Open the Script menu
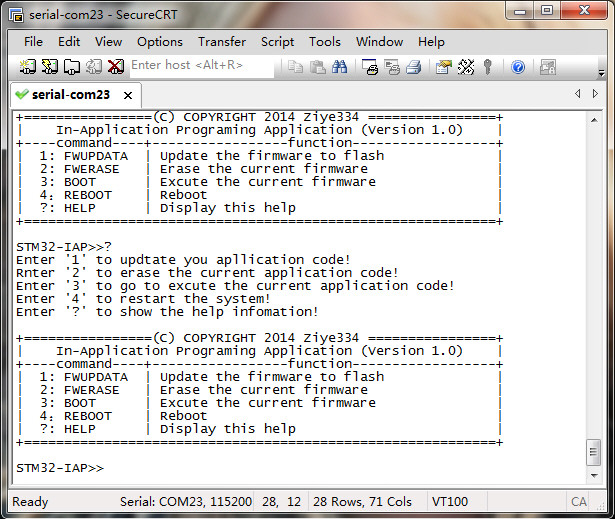Viewport: 615px width, 519px height. click(277, 42)
